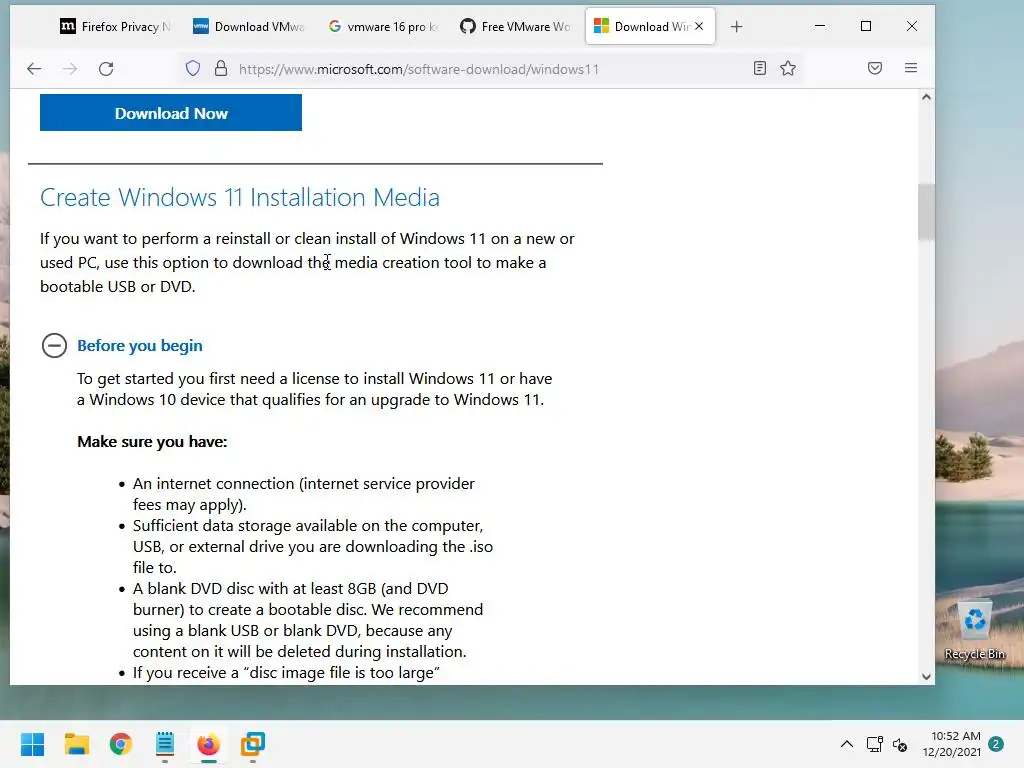Viewport: 1024px width, 768px height.
Task: Open a new tab with plus button
Action: coord(737,27)
